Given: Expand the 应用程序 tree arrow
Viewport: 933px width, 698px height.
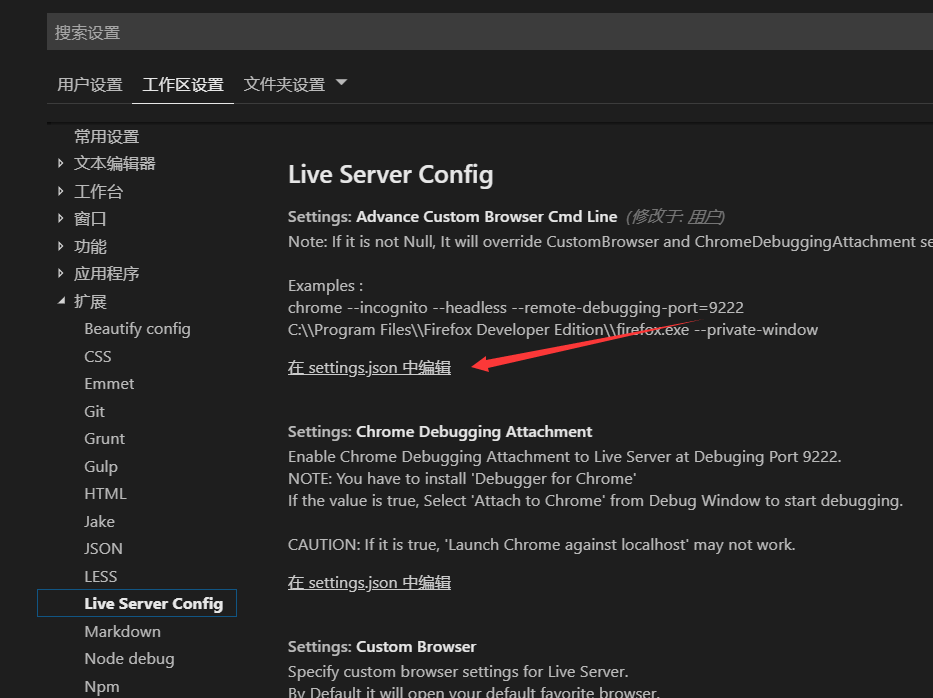Looking at the screenshot, I should click(x=60, y=273).
